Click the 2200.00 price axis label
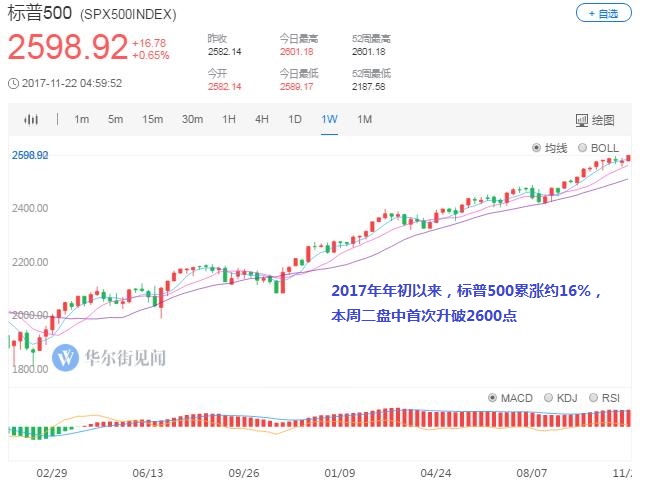The image size is (648, 483). tap(30, 262)
